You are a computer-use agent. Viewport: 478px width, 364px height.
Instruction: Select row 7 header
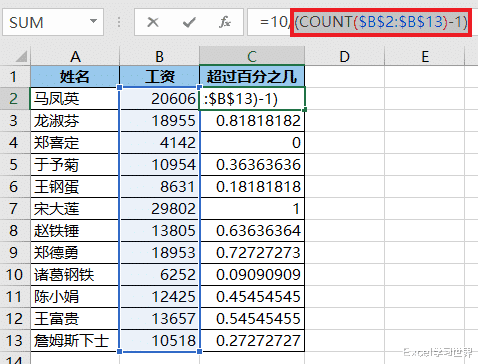[15, 209]
